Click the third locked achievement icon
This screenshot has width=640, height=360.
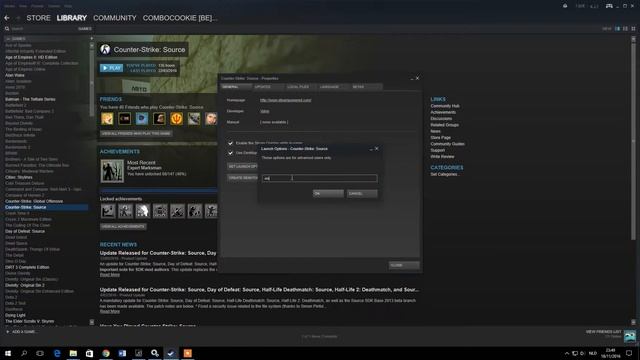[x=142, y=211]
